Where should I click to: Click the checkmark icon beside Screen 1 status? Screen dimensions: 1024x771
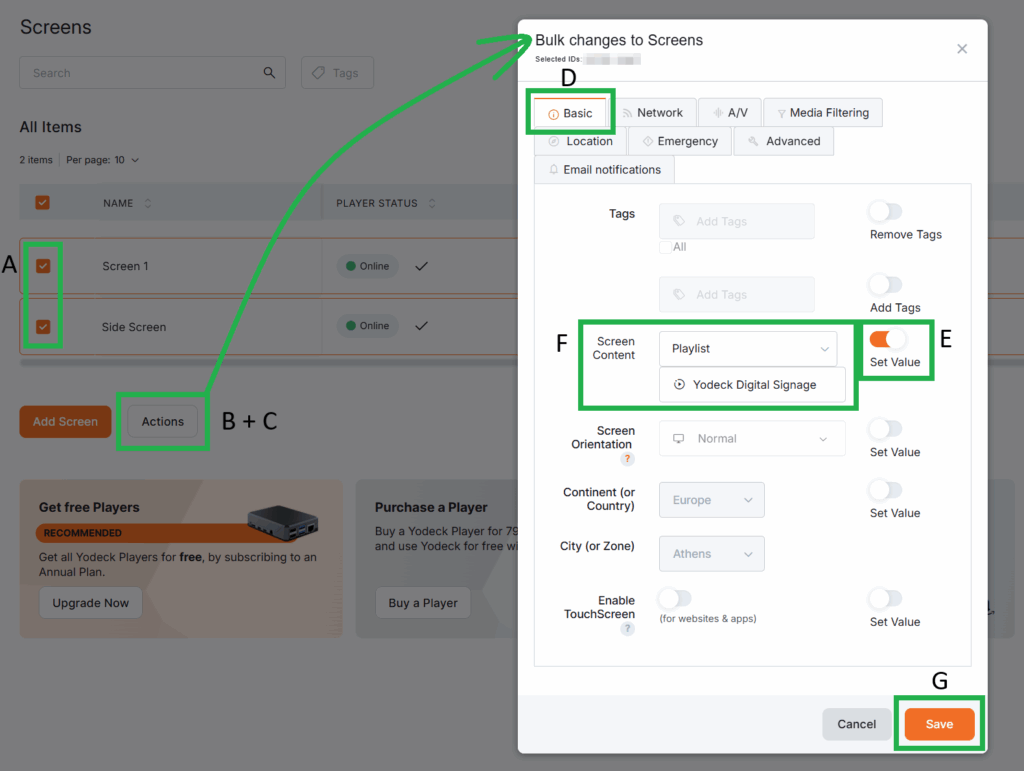click(x=421, y=266)
